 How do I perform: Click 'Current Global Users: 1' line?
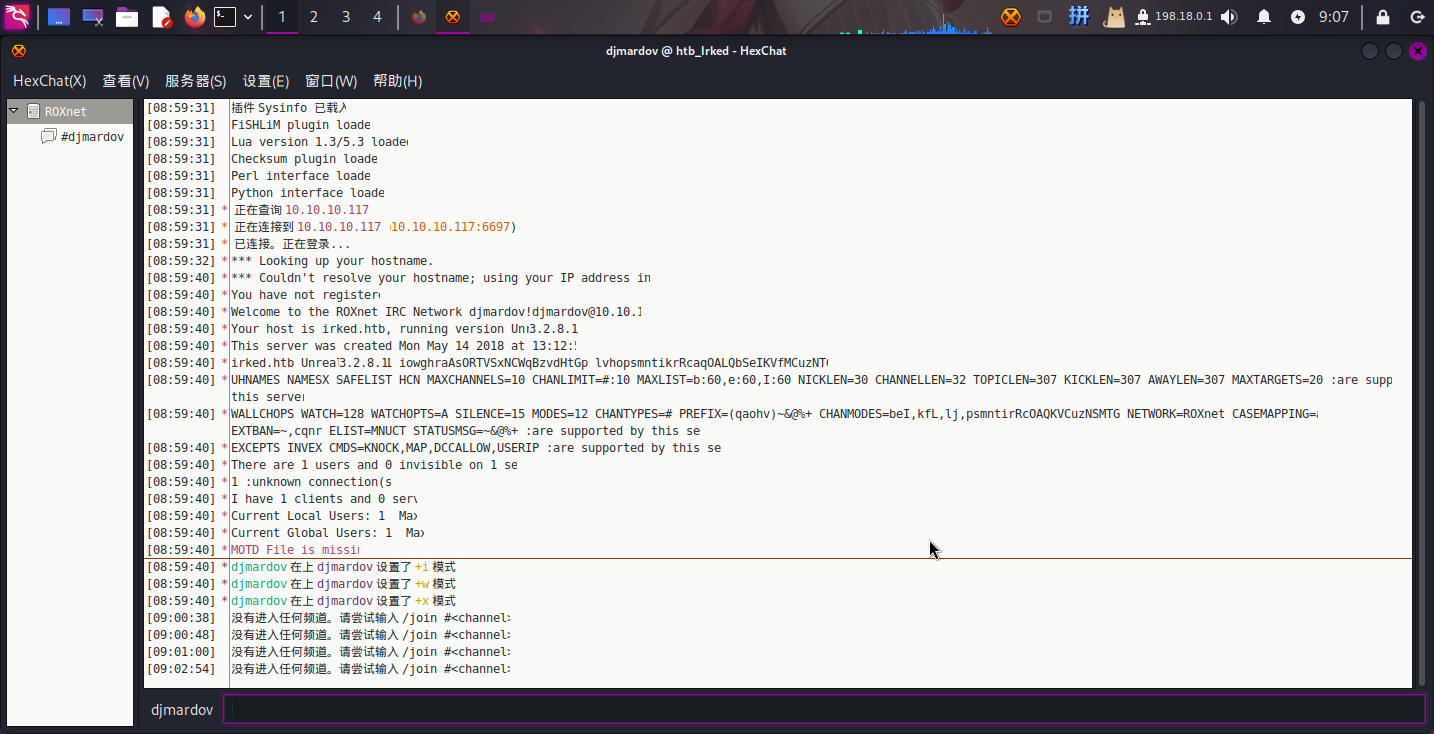click(327, 533)
